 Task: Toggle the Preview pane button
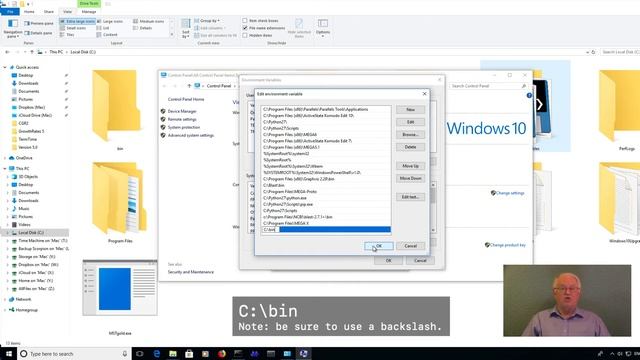pos(39,23)
